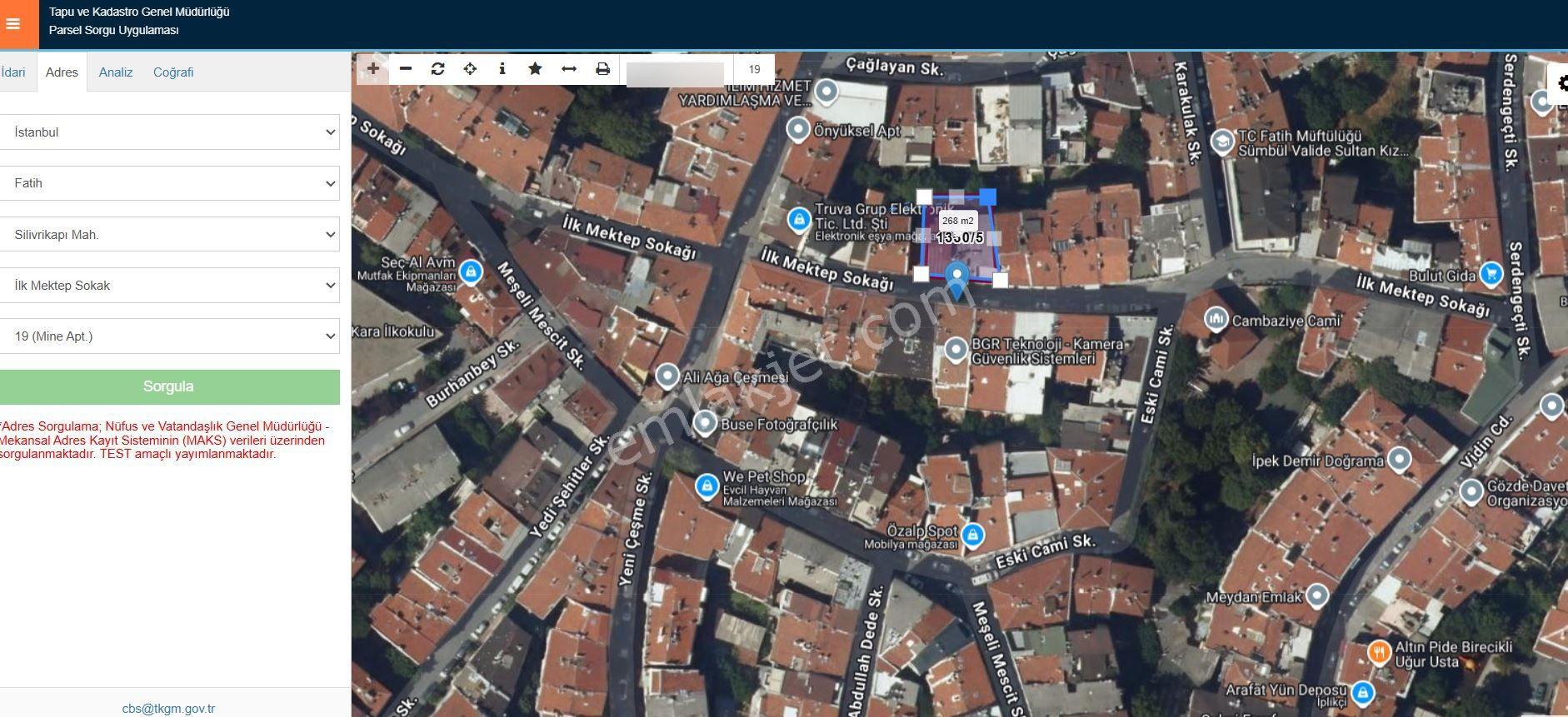
Task: Click the refresh map icon
Action: click(x=438, y=69)
